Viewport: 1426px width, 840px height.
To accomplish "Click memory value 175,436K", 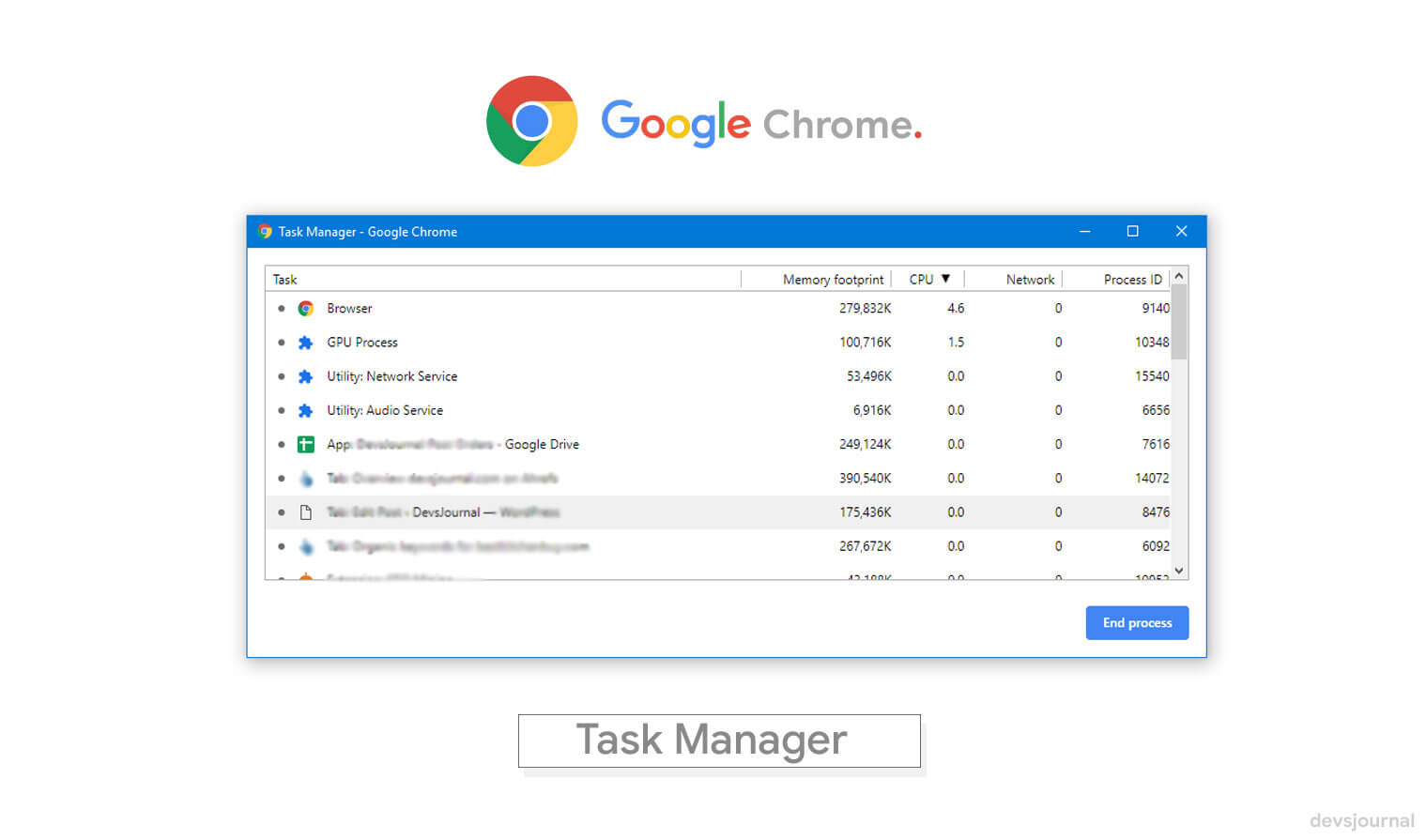I will [865, 512].
